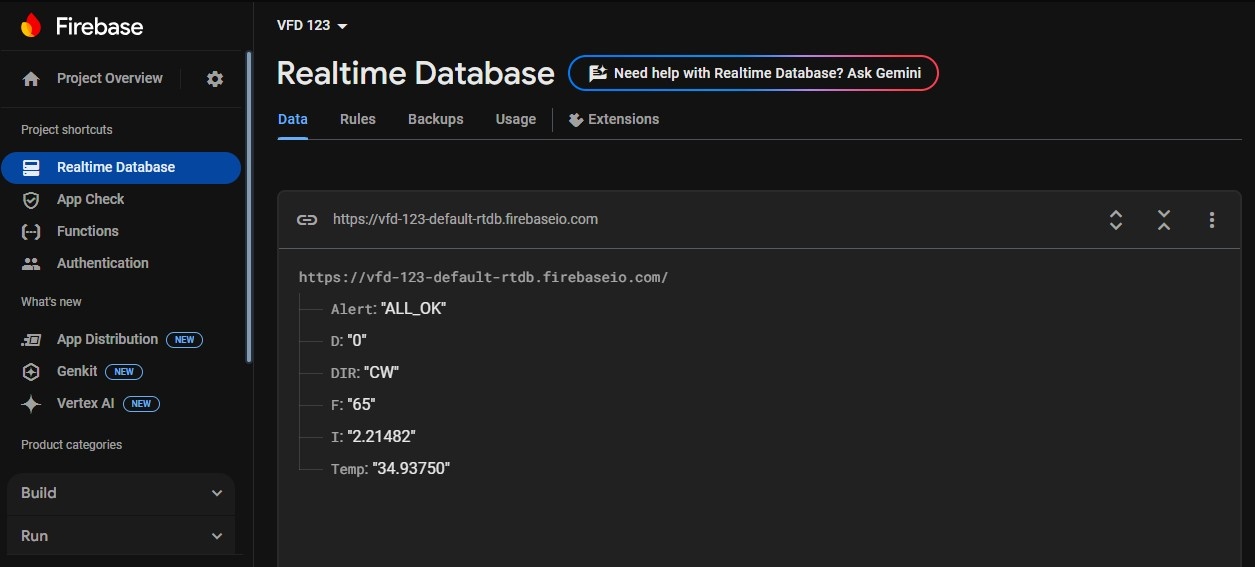This screenshot has width=1255, height=567.
Task: Click the Realtime Database sidebar icon
Action: click(x=31, y=167)
